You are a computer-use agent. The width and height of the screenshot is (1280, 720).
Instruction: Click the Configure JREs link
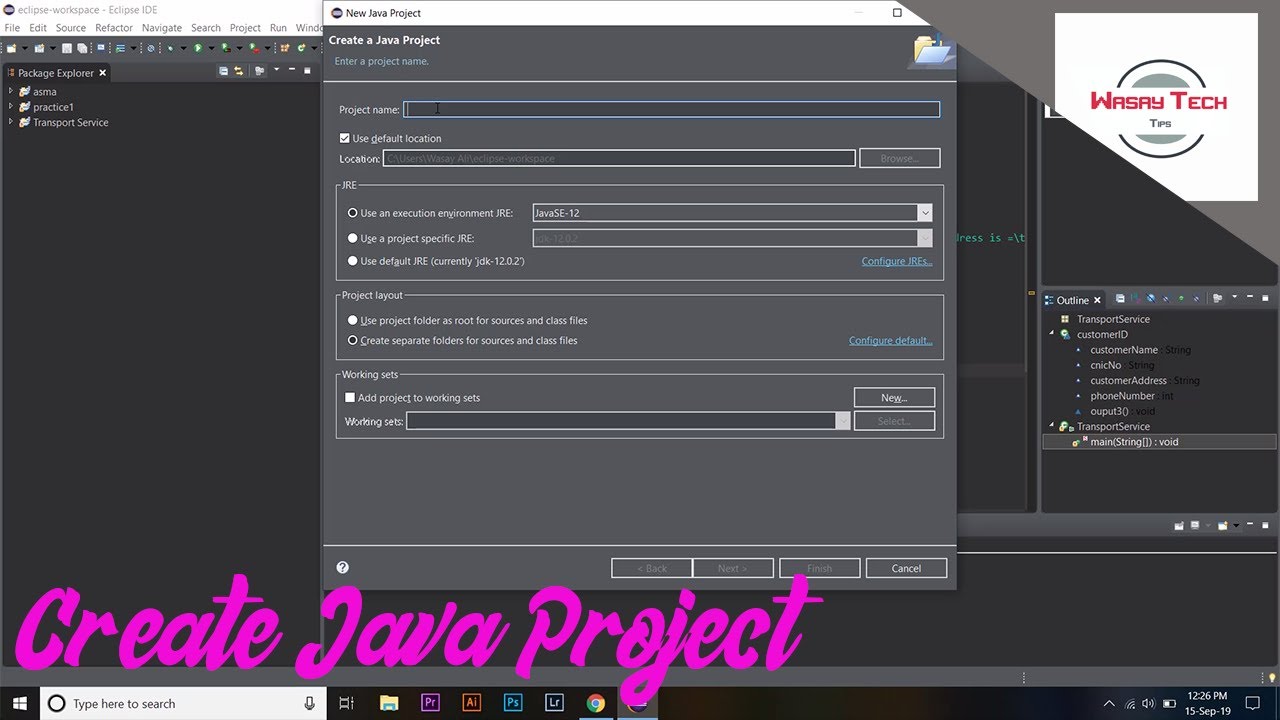[897, 261]
